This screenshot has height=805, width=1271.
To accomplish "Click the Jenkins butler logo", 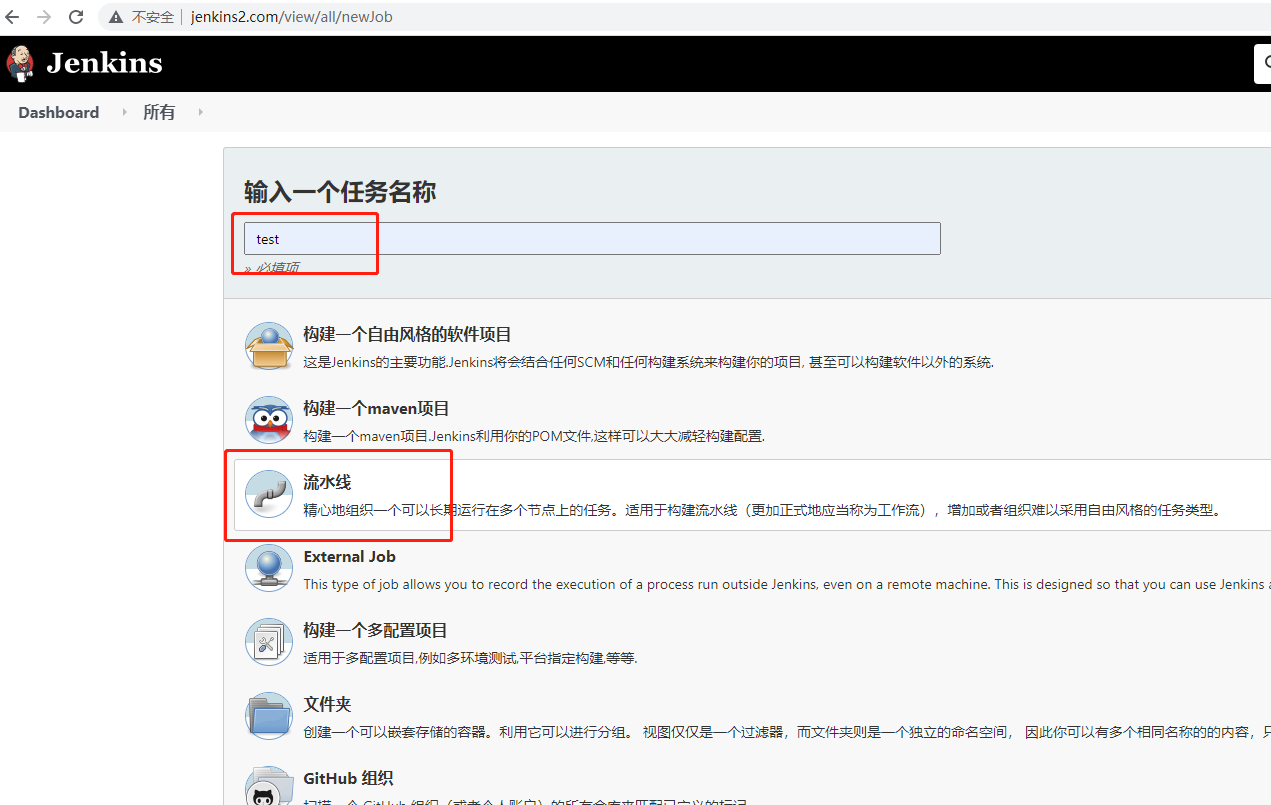I will tap(20, 62).
